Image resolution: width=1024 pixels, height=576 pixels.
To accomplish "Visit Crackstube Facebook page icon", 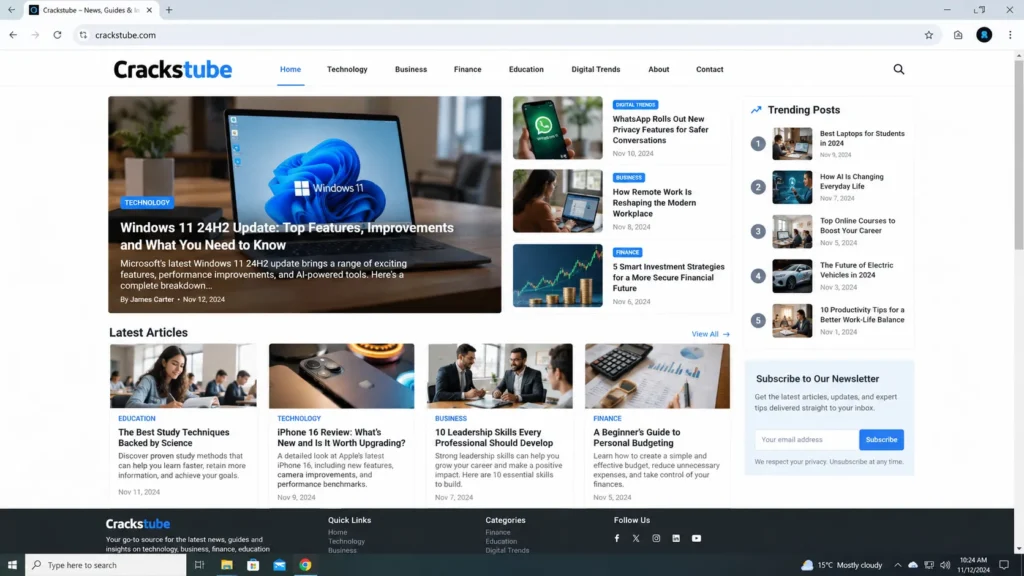I will coord(616,538).
